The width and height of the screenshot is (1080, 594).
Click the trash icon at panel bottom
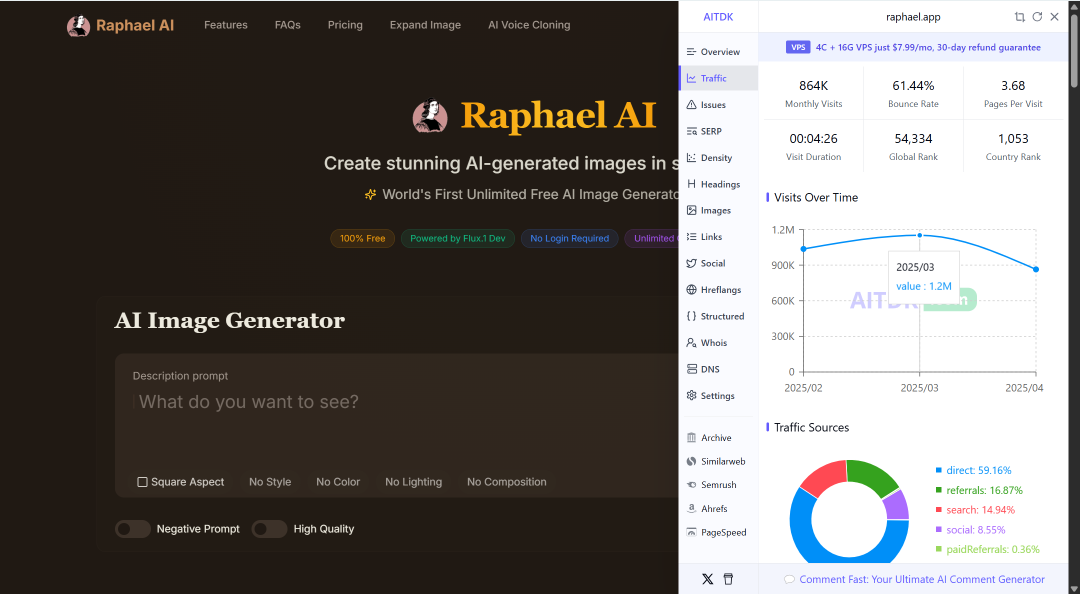click(x=728, y=579)
